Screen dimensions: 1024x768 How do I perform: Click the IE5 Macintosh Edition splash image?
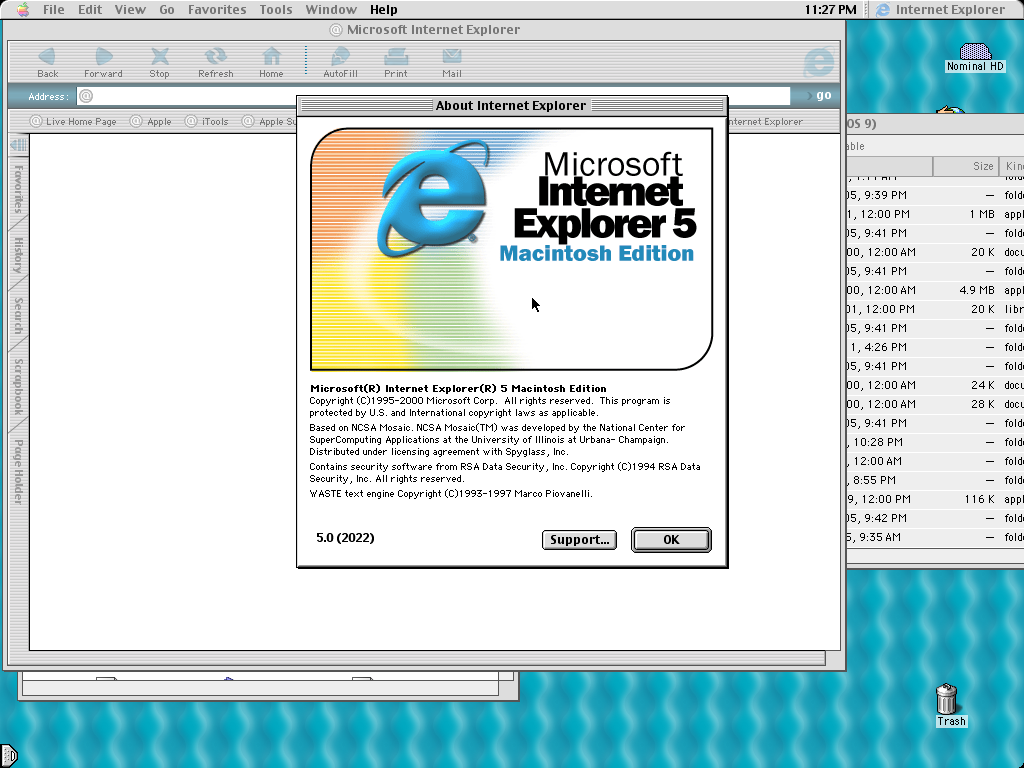click(x=511, y=249)
